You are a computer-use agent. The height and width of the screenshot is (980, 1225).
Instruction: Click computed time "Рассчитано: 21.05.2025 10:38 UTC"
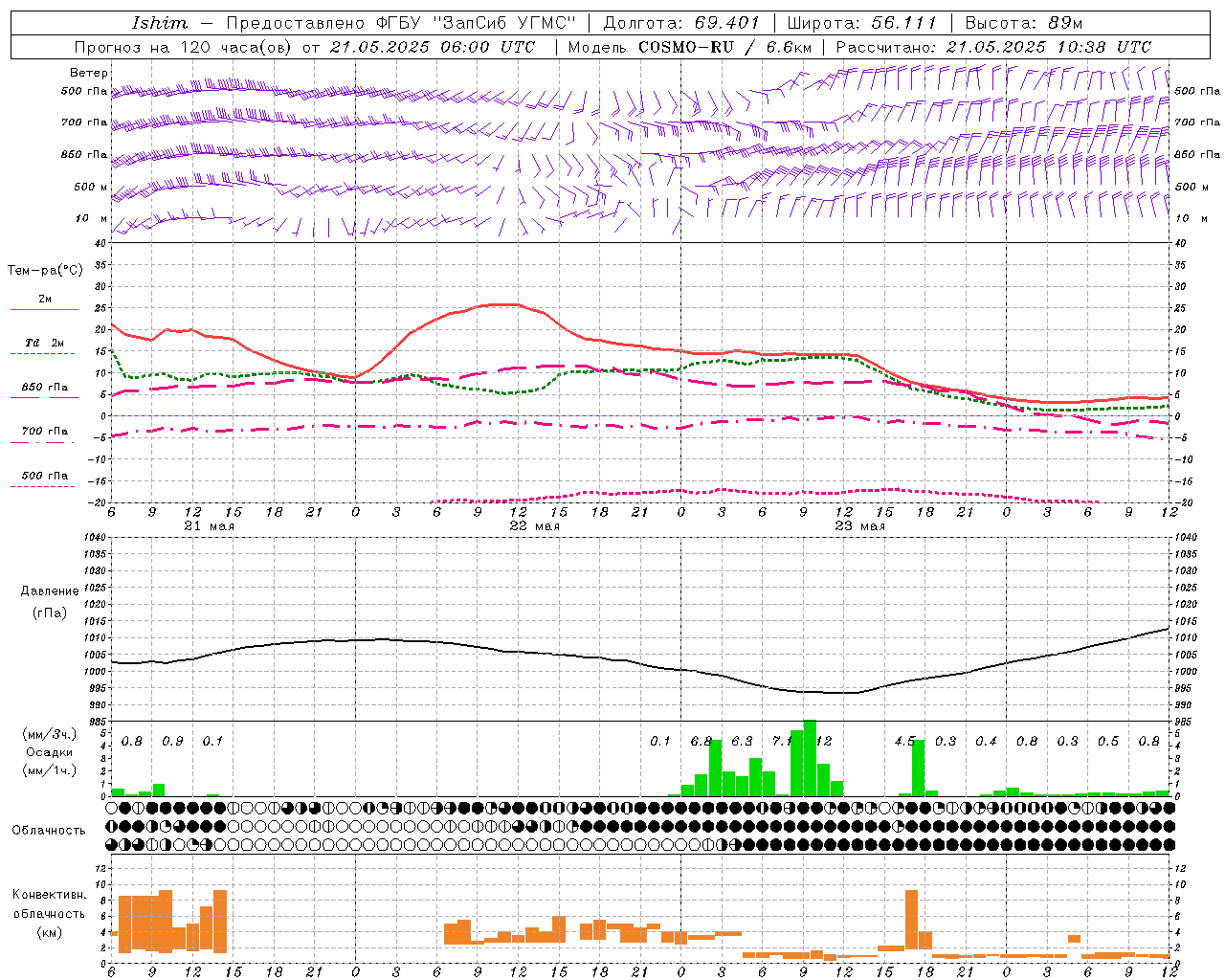(x=993, y=47)
